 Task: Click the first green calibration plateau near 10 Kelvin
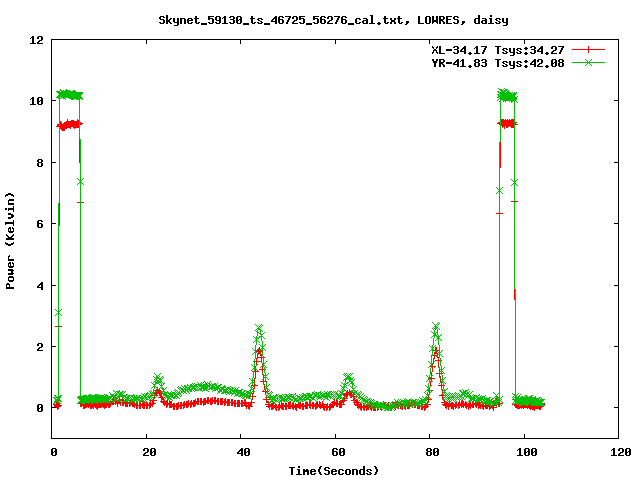coord(70,95)
